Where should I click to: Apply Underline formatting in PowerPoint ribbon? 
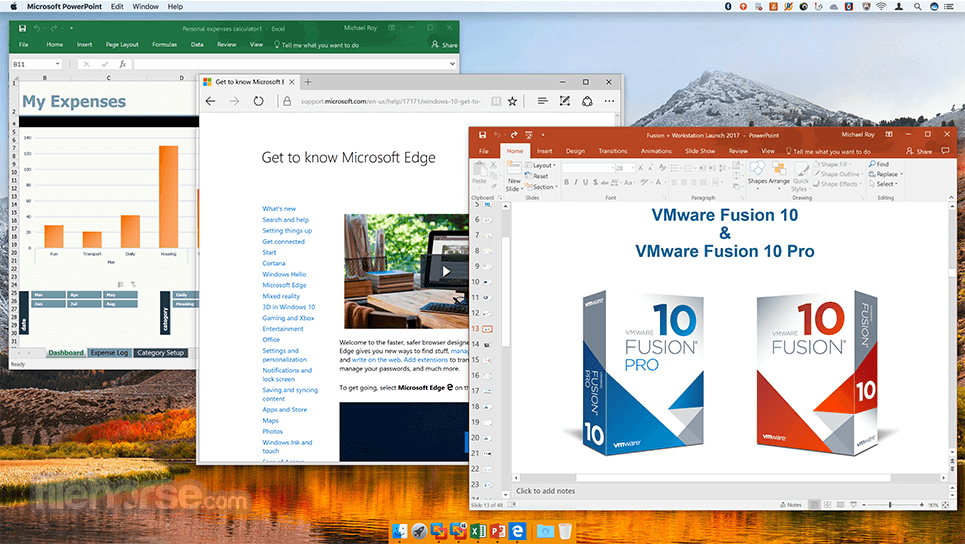(x=585, y=182)
